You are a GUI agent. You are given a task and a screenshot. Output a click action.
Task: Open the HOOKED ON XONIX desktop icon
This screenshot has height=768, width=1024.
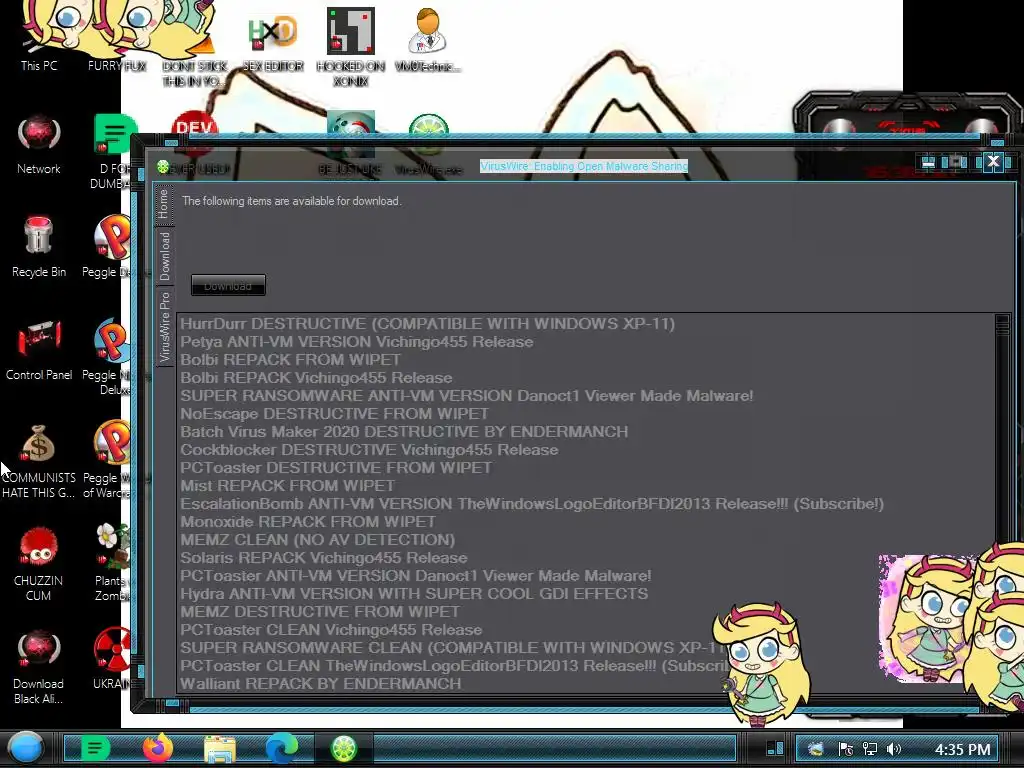(x=351, y=47)
